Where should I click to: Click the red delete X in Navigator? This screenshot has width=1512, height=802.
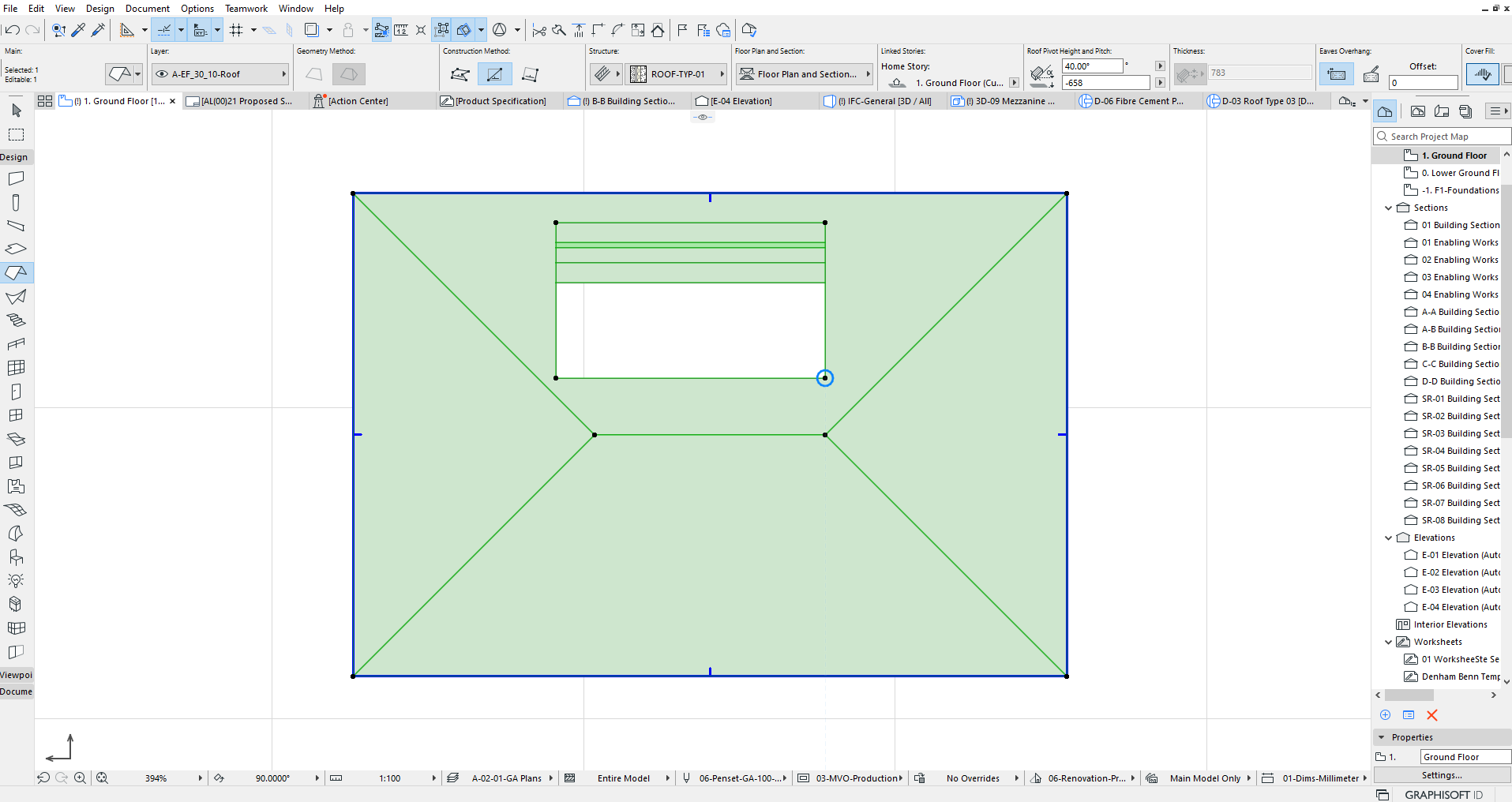click(1432, 715)
